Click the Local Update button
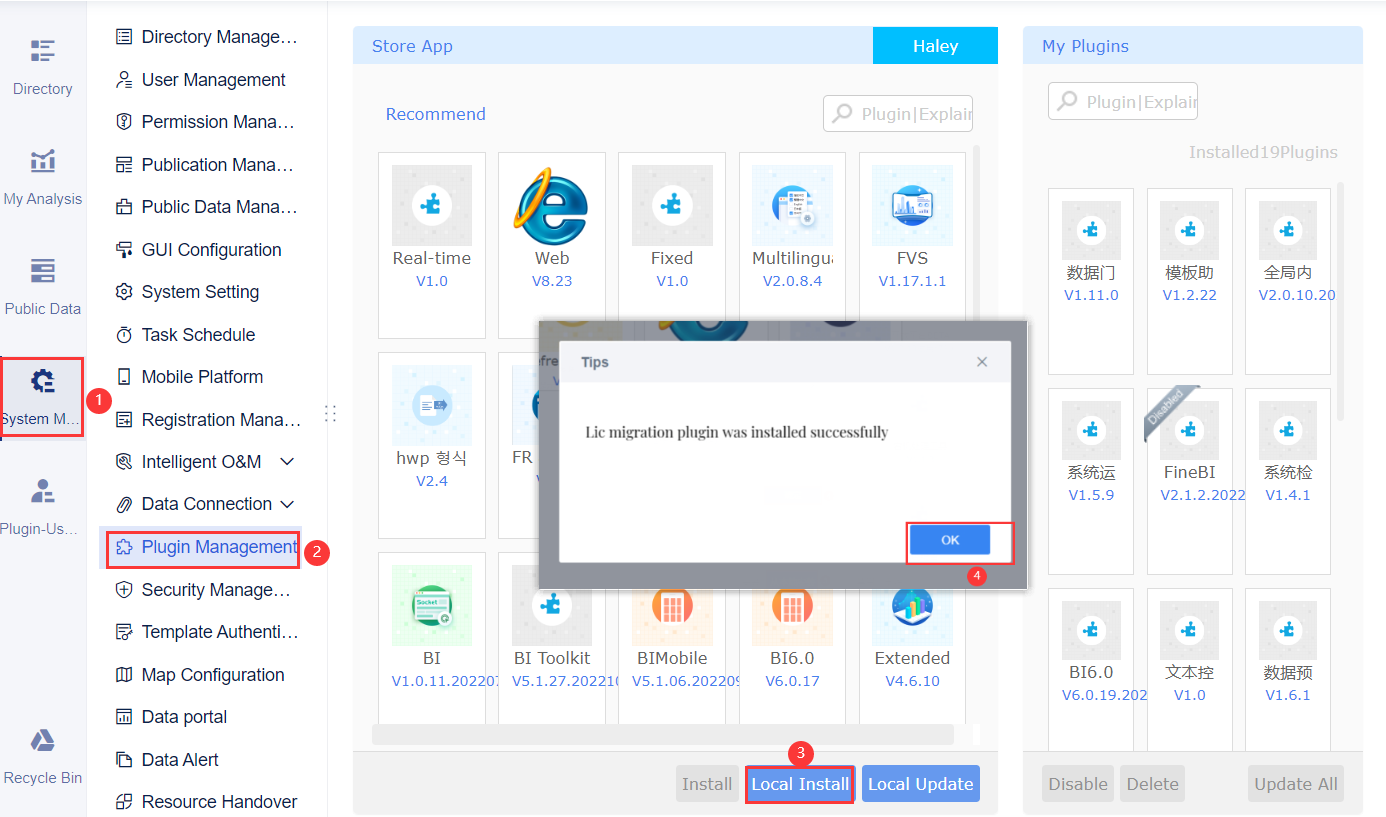The width and height of the screenshot is (1386, 817). 920,783
